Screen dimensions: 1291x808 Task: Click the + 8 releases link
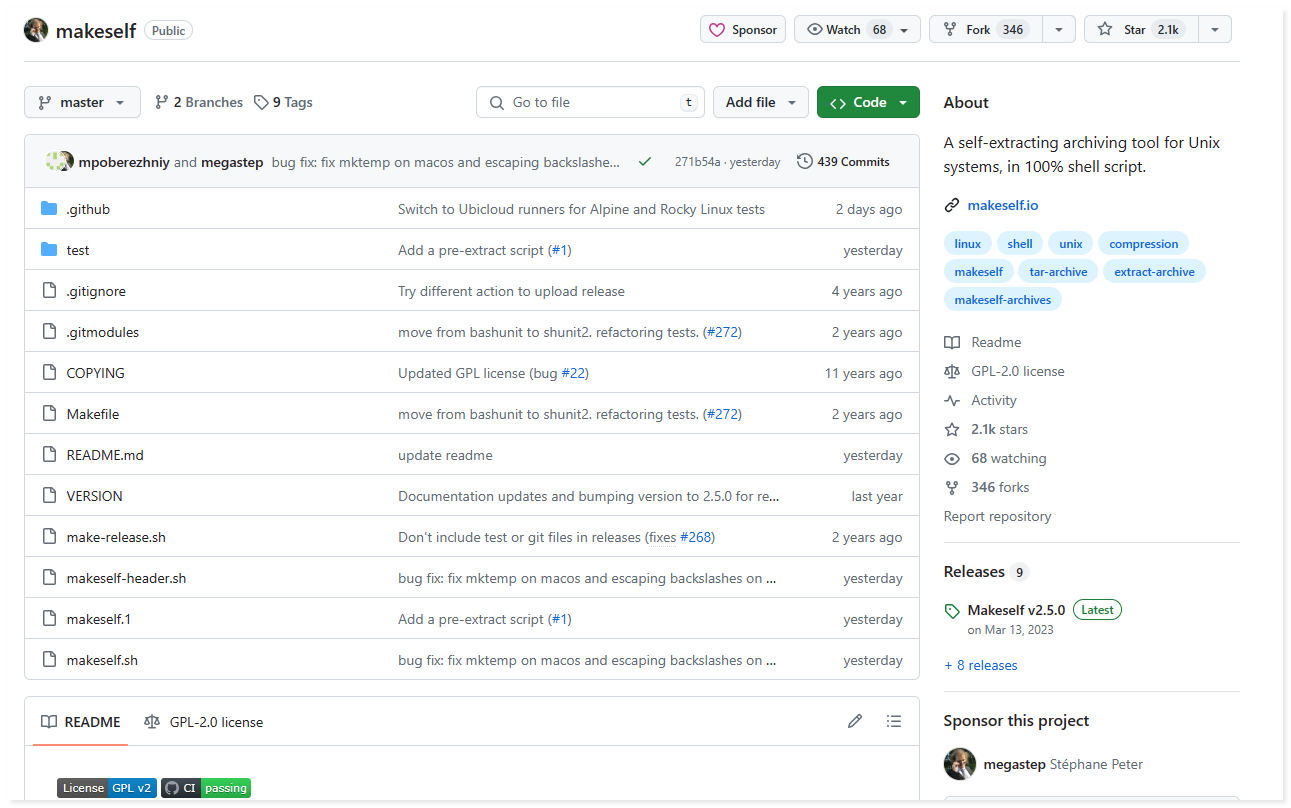point(980,665)
